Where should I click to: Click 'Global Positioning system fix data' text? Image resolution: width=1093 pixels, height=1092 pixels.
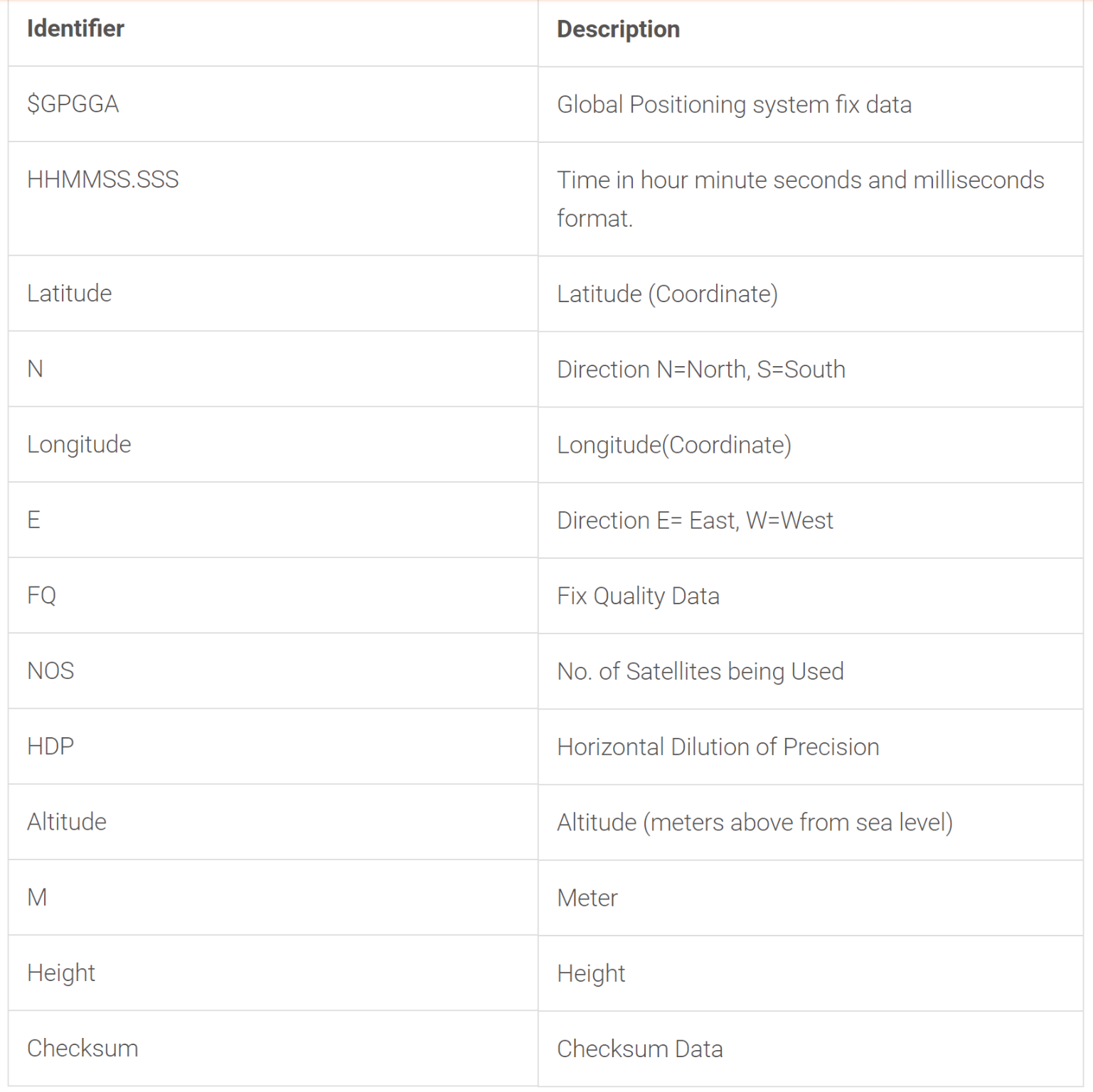tap(734, 105)
